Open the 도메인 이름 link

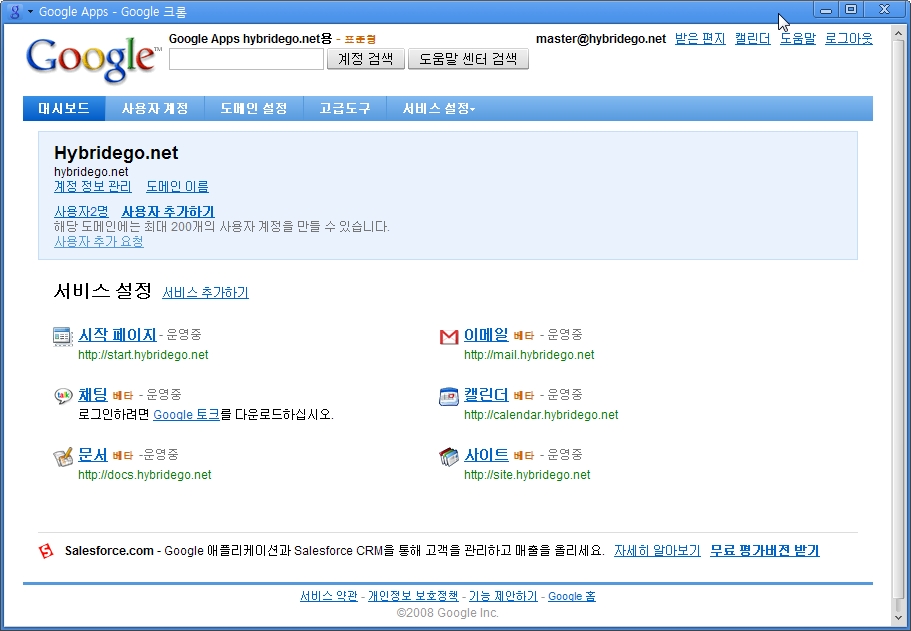[x=177, y=187]
